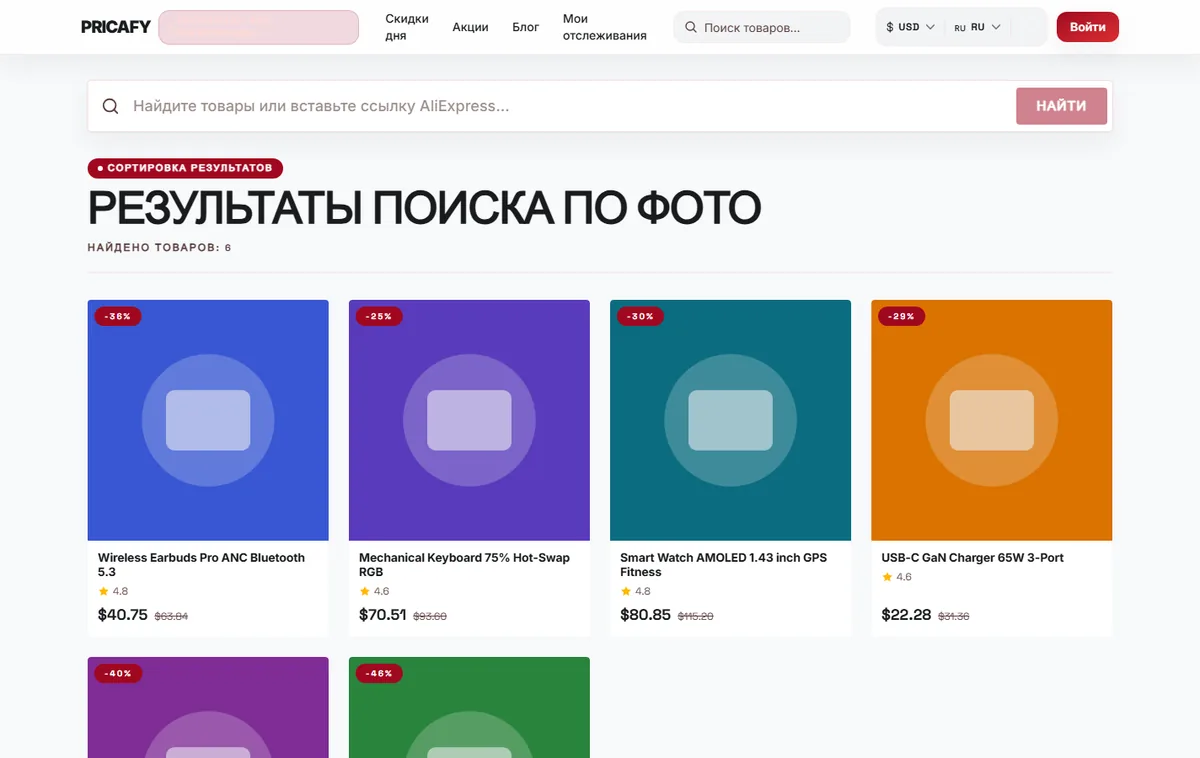The image size is (1200, 758).
Task: Open the USD currency dropdown
Action: 910,27
